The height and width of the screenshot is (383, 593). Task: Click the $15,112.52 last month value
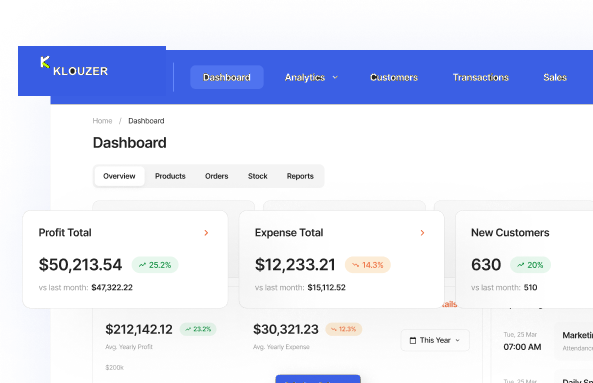[x=327, y=288]
